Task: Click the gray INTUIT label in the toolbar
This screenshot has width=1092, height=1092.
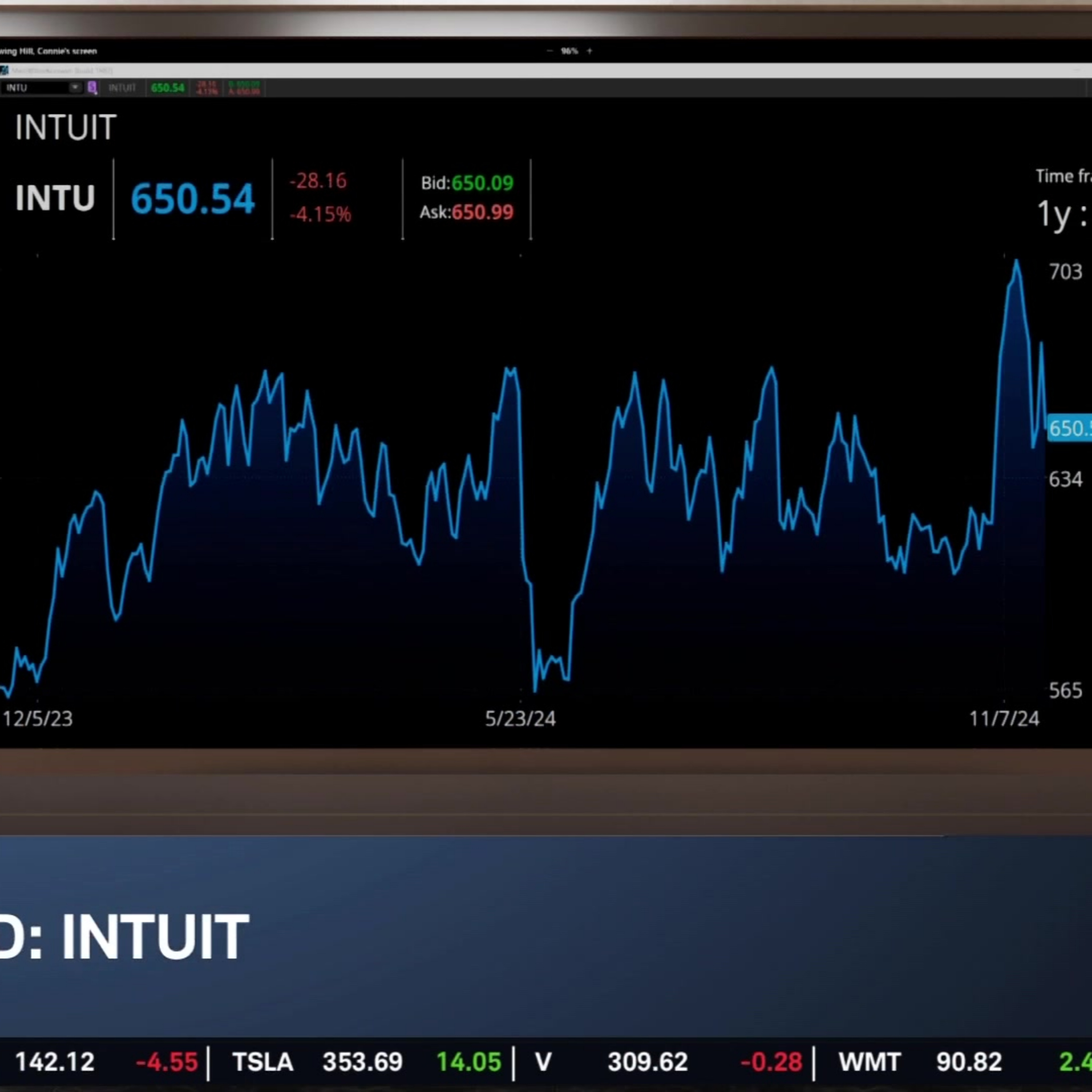Action: point(122,88)
